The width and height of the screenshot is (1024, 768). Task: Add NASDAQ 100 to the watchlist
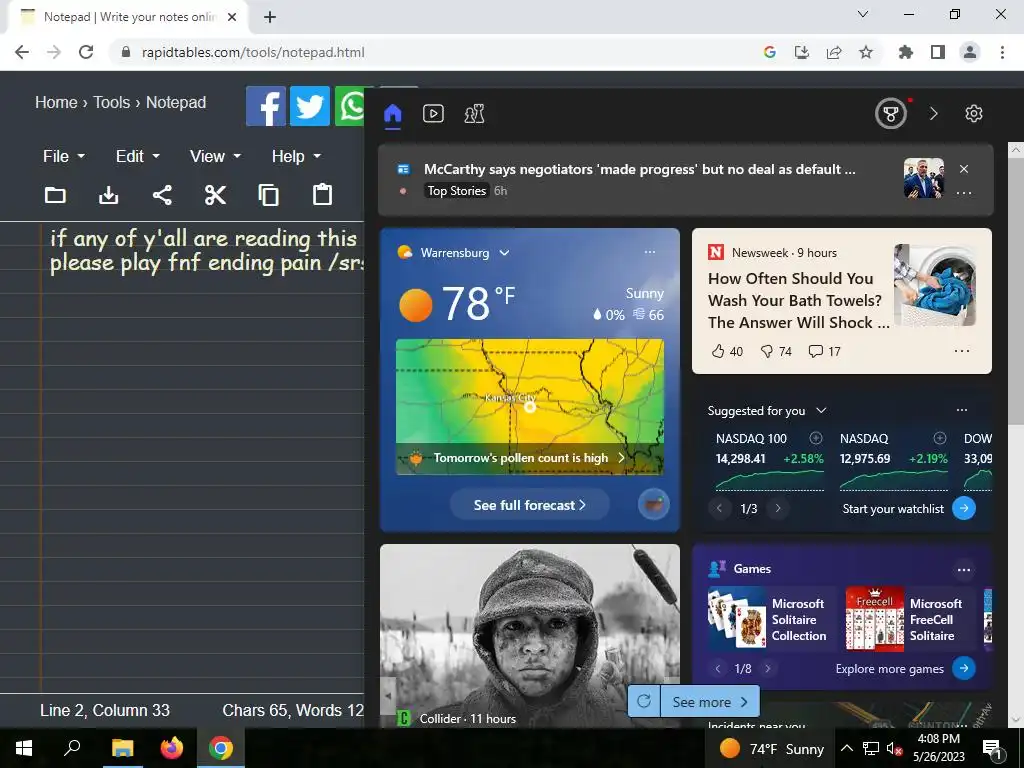(x=816, y=438)
